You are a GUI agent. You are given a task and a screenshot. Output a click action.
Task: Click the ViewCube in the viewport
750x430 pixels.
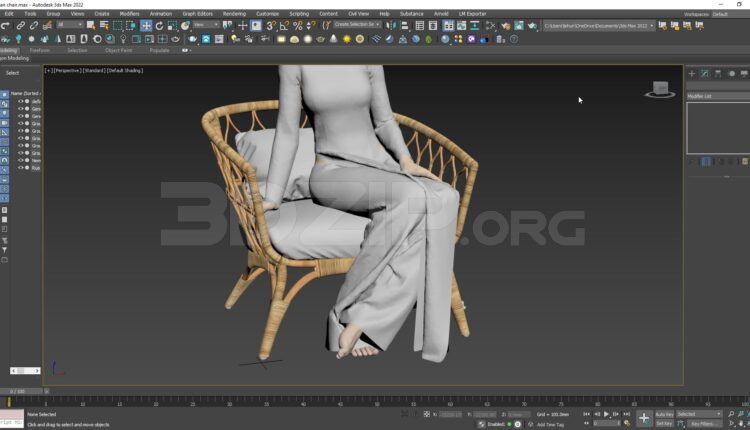660,89
